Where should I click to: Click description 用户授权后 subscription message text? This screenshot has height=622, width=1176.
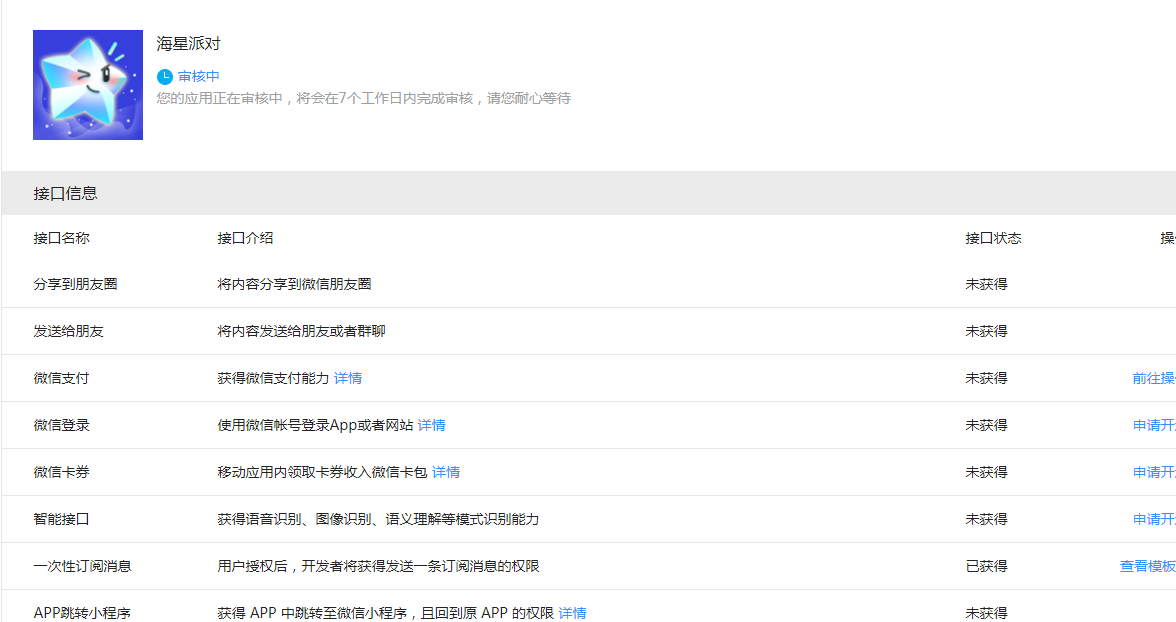pos(378,566)
